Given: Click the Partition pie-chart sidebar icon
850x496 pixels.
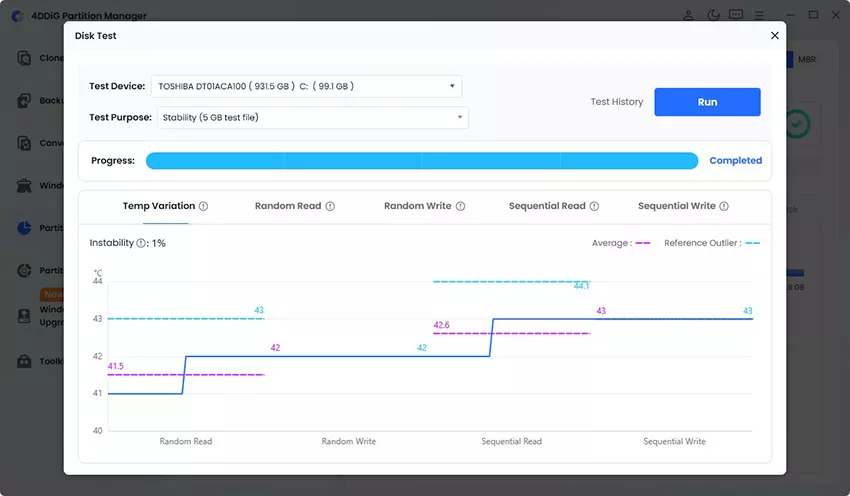Looking at the screenshot, I should pos(24,228).
